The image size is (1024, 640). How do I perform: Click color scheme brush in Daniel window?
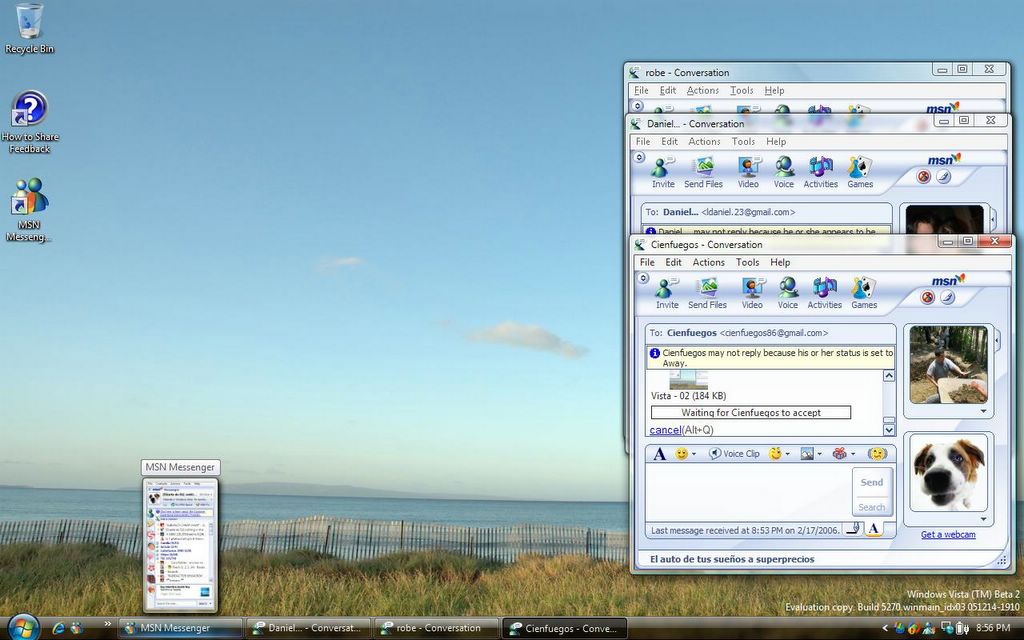pos(944,177)
